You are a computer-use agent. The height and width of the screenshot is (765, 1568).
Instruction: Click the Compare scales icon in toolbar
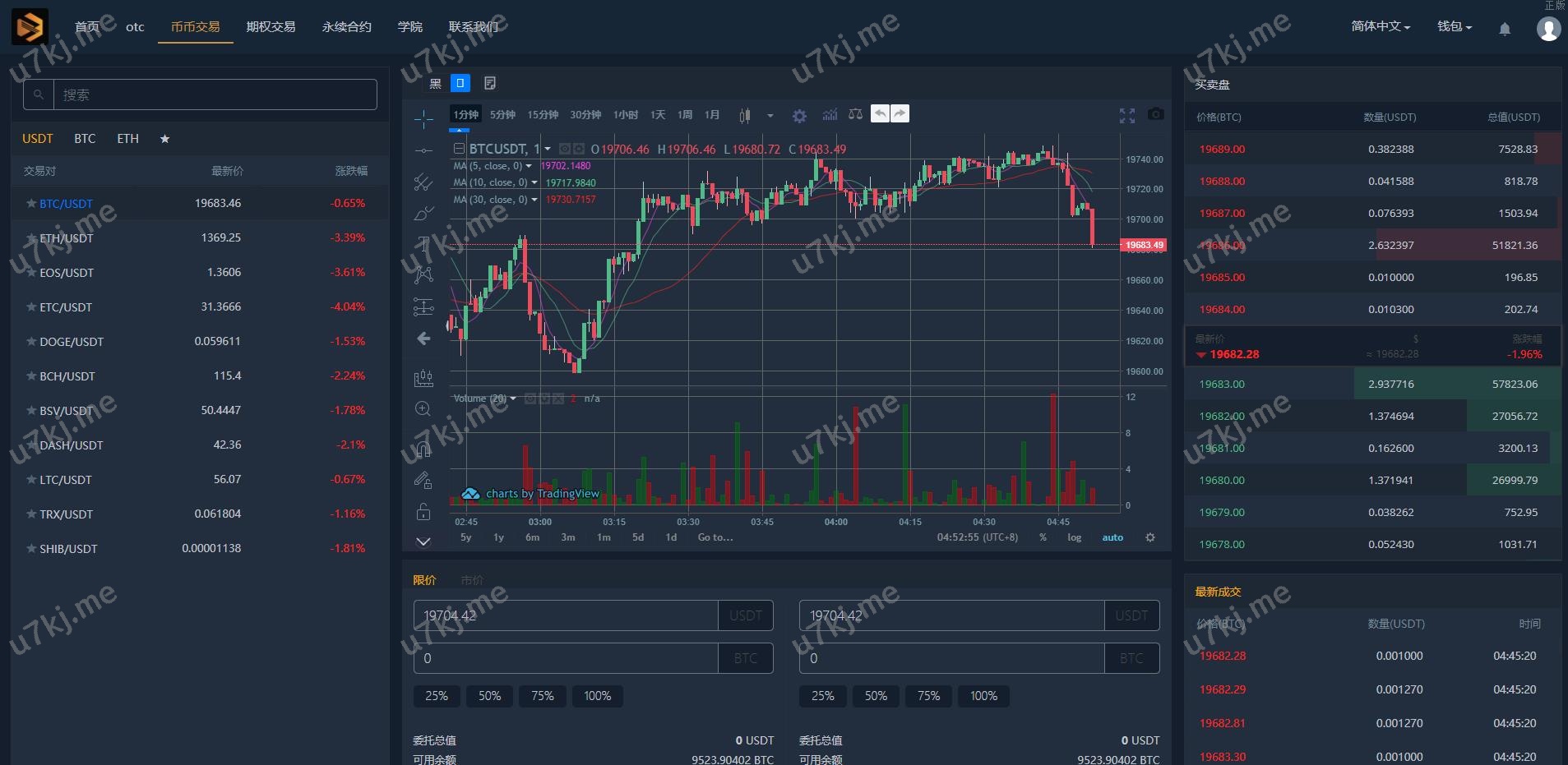(x=855, y=115)
